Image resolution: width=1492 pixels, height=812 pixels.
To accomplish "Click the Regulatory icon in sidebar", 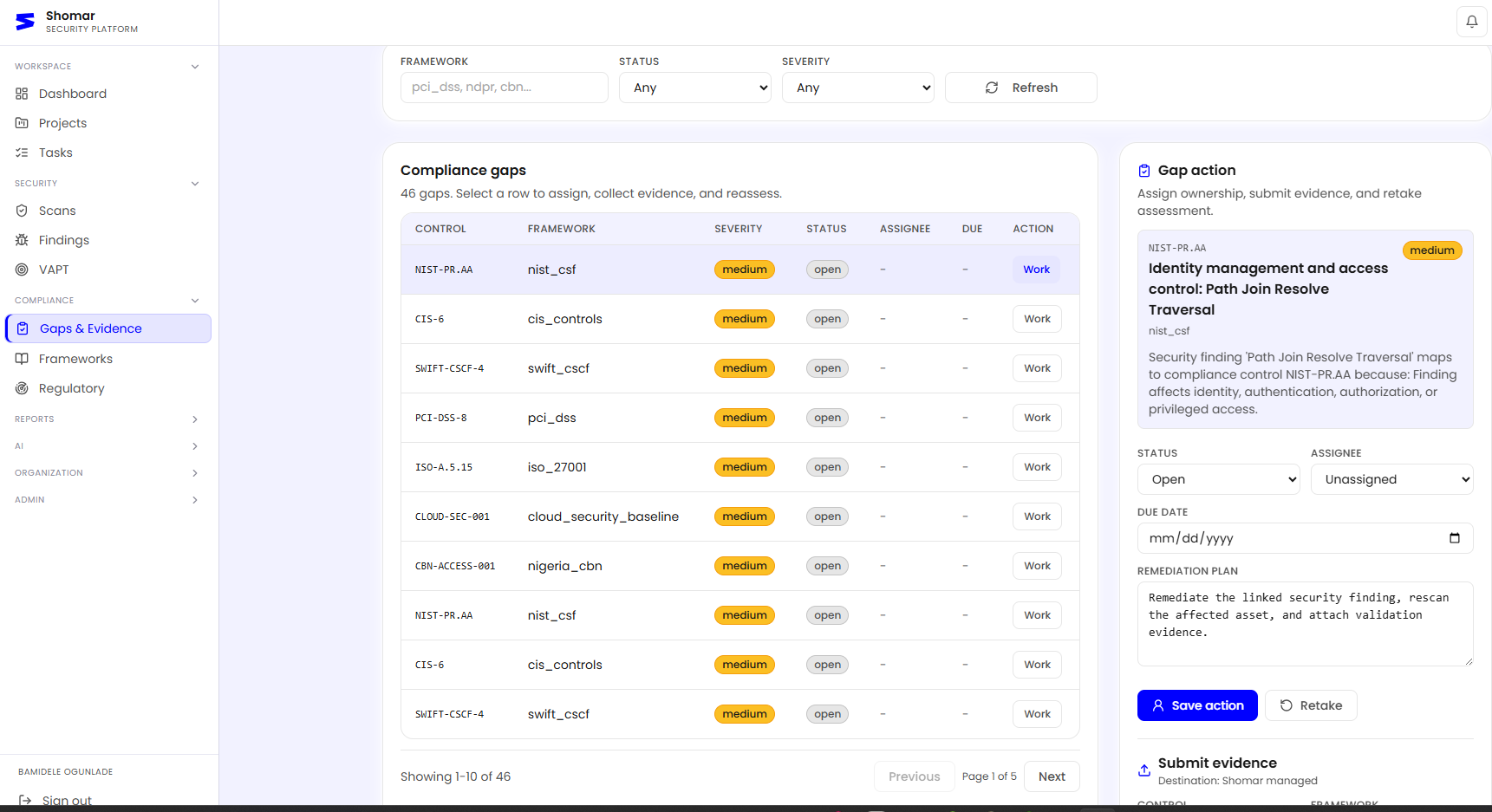I will pos(22,388).
